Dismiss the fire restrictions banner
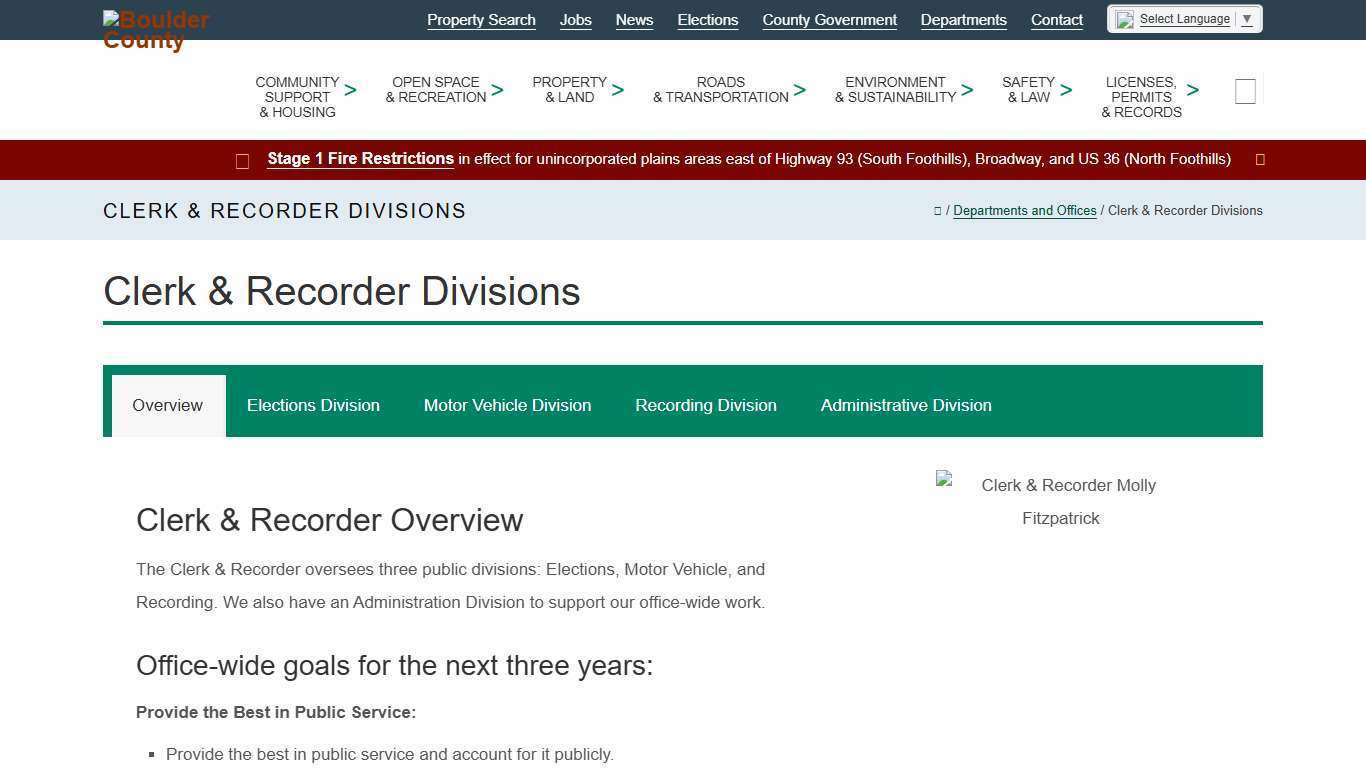 pyautogui.click(x=1259, y=159)
